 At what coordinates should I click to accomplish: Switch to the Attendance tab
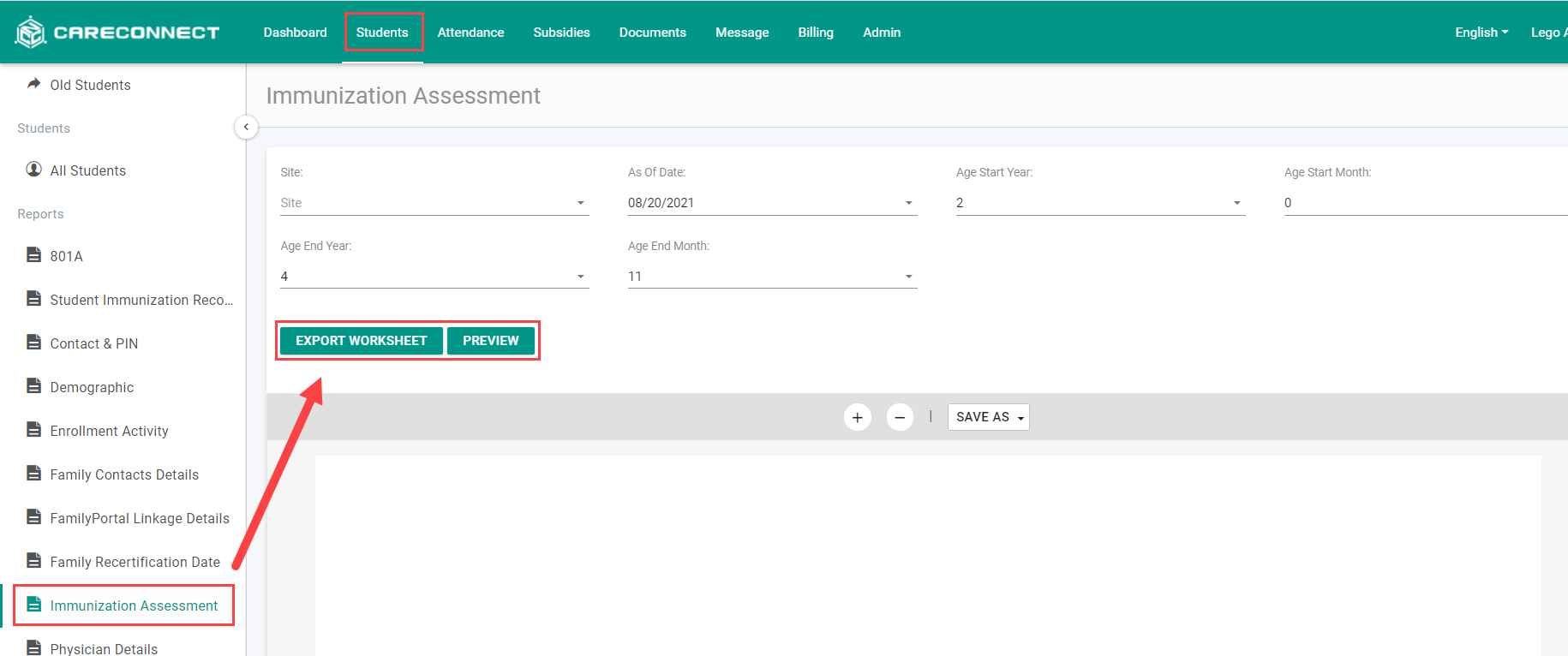point(470,33)
